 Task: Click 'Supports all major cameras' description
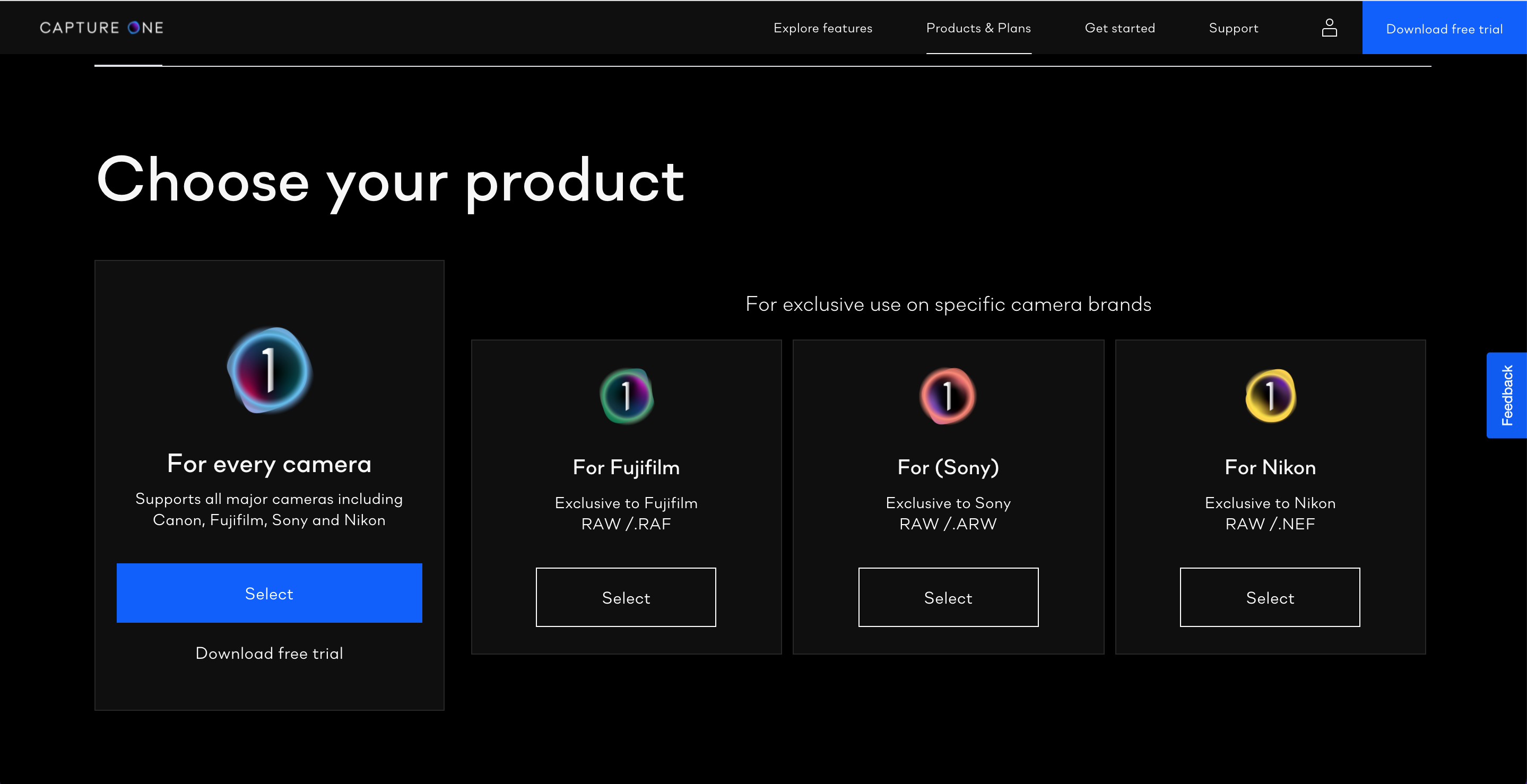click(269, 510)
